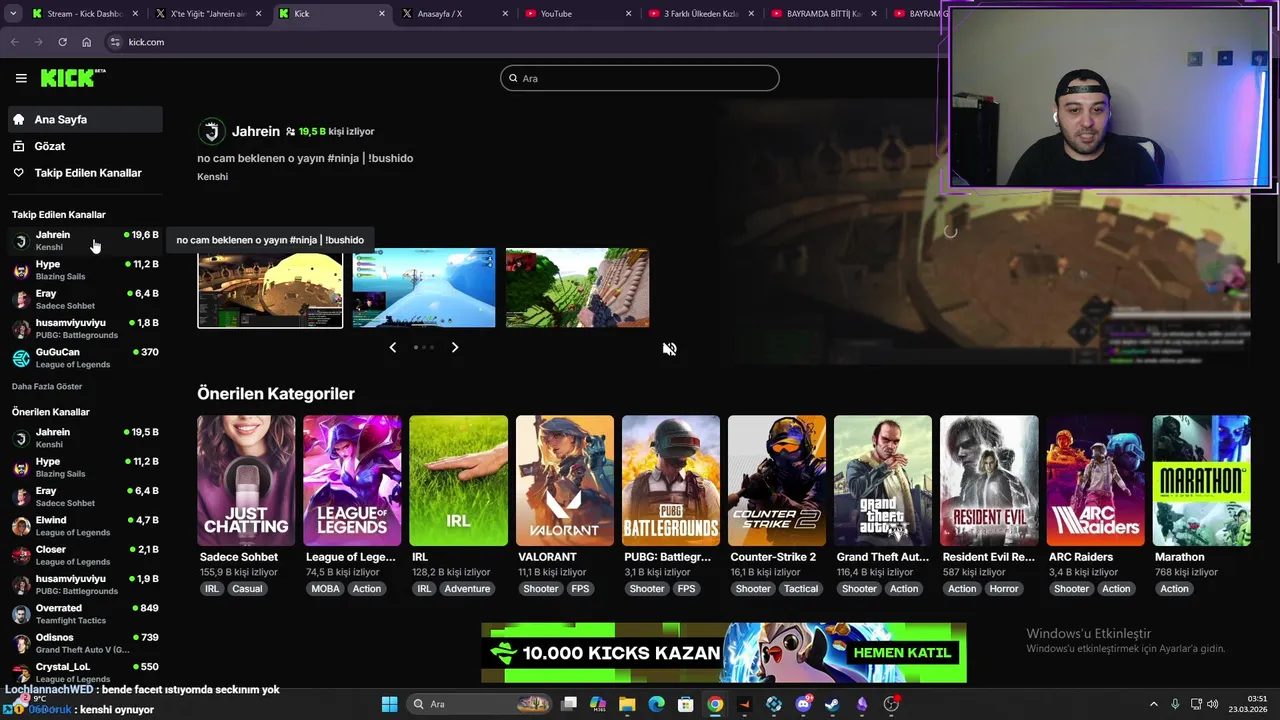Open Takip Edilen Kanallar sidebar item

click(85, 173)
